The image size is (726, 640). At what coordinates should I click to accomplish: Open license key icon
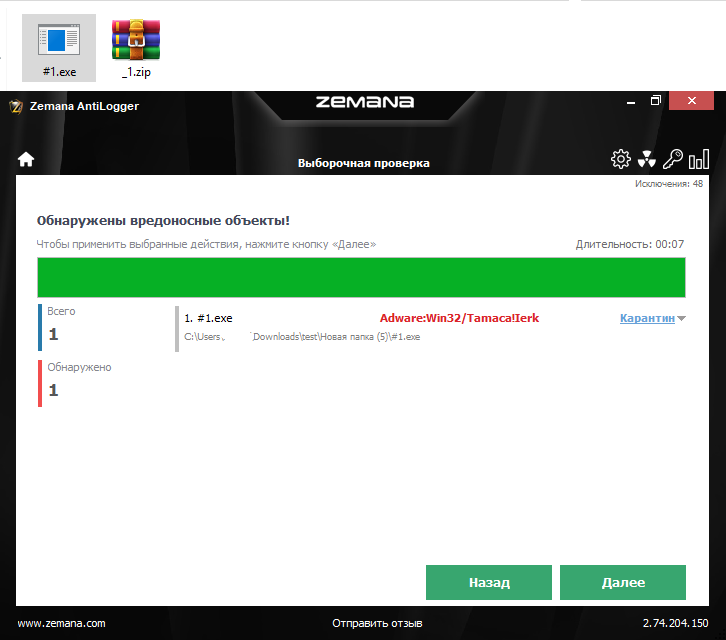point(673,159)
